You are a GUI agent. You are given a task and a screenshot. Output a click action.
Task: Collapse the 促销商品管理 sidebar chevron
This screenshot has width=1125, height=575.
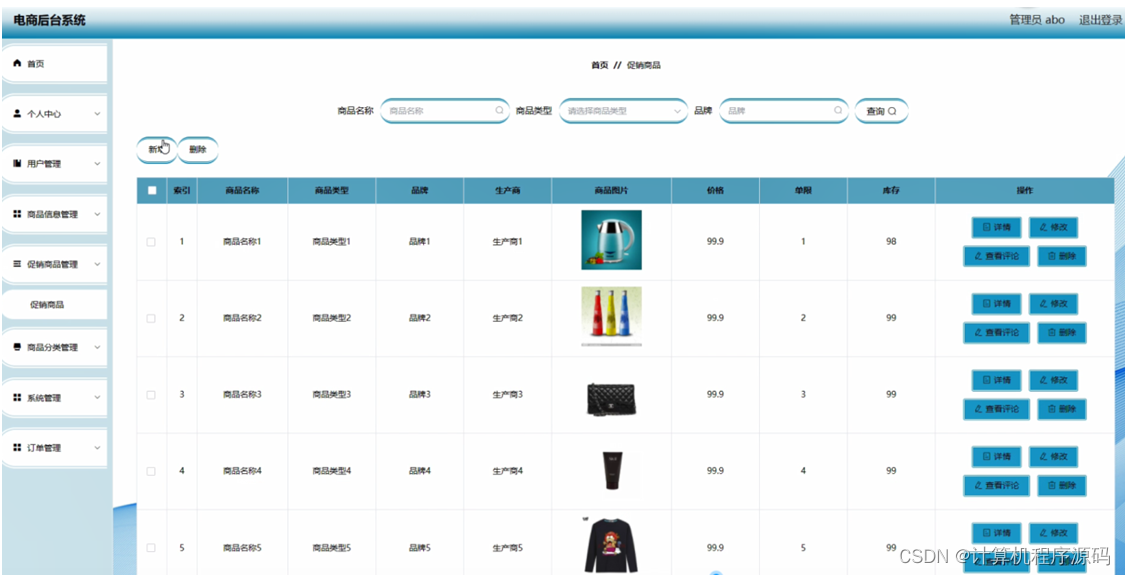click(98, 264)
